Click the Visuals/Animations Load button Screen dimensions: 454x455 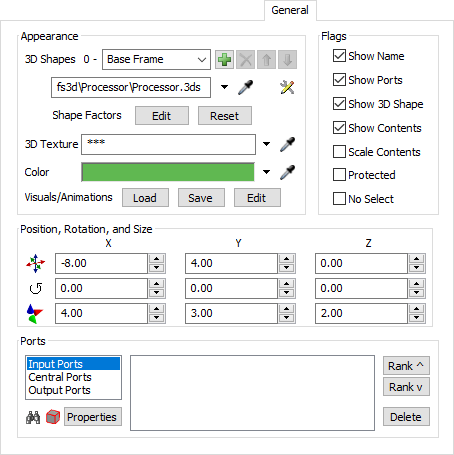tap(145, 198)
